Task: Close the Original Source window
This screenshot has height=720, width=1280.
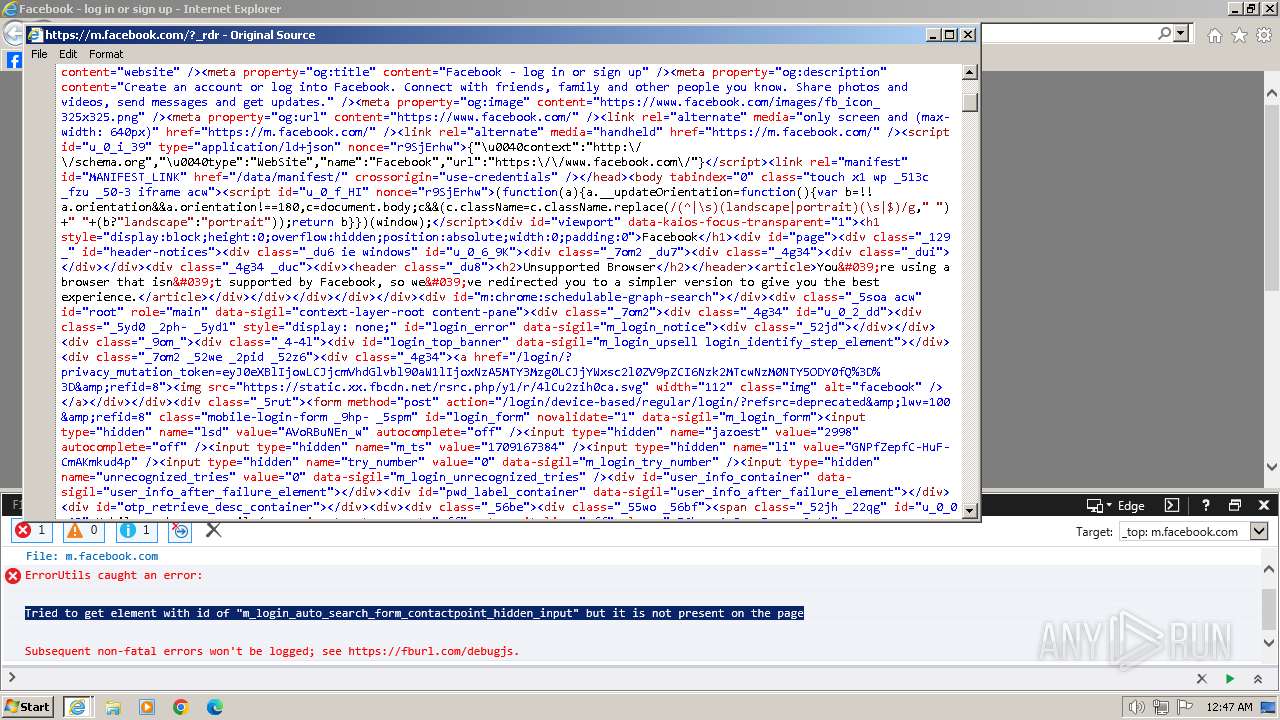Action: pos(968,34)
